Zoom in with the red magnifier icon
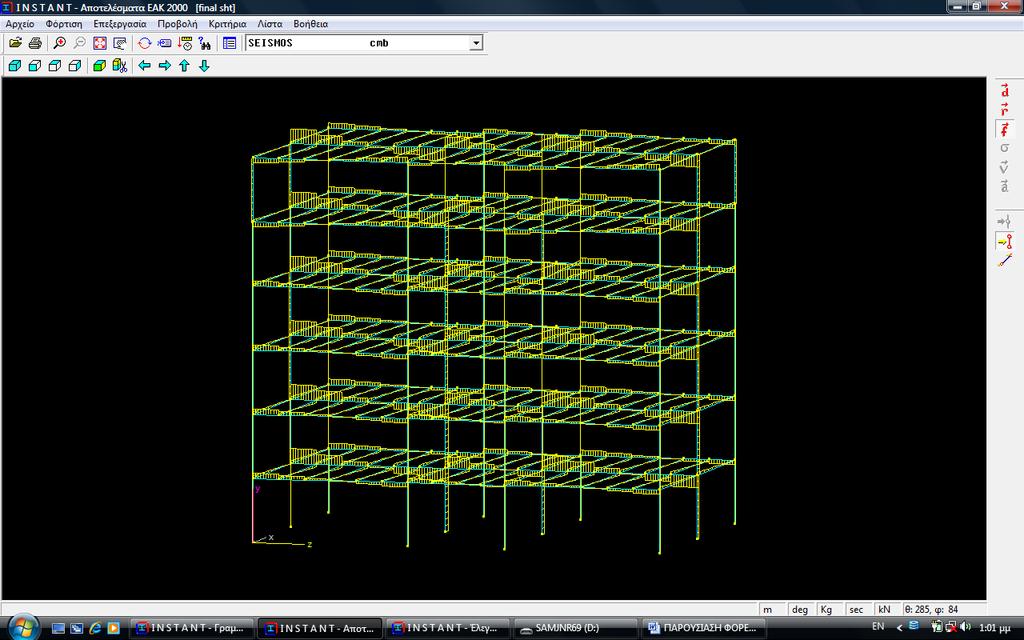Viewport: 1024px width, 640px height. (59, 43)
